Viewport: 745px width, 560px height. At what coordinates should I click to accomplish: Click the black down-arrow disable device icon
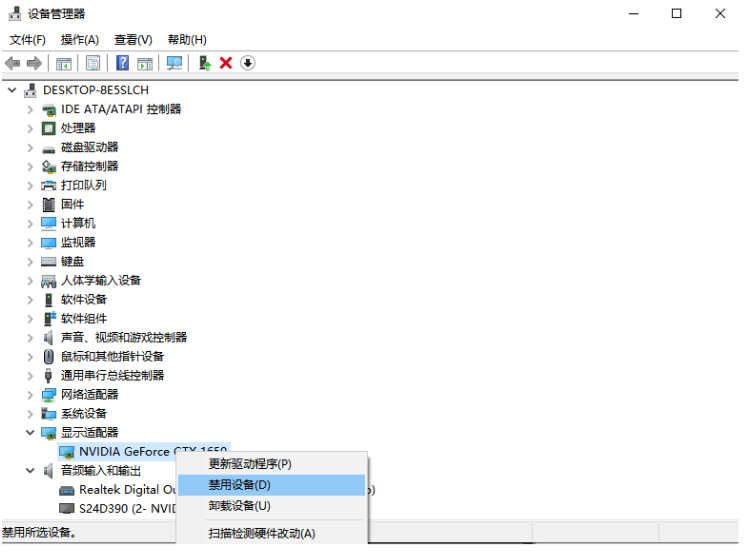pyautogui.click(x=248, y=63)
